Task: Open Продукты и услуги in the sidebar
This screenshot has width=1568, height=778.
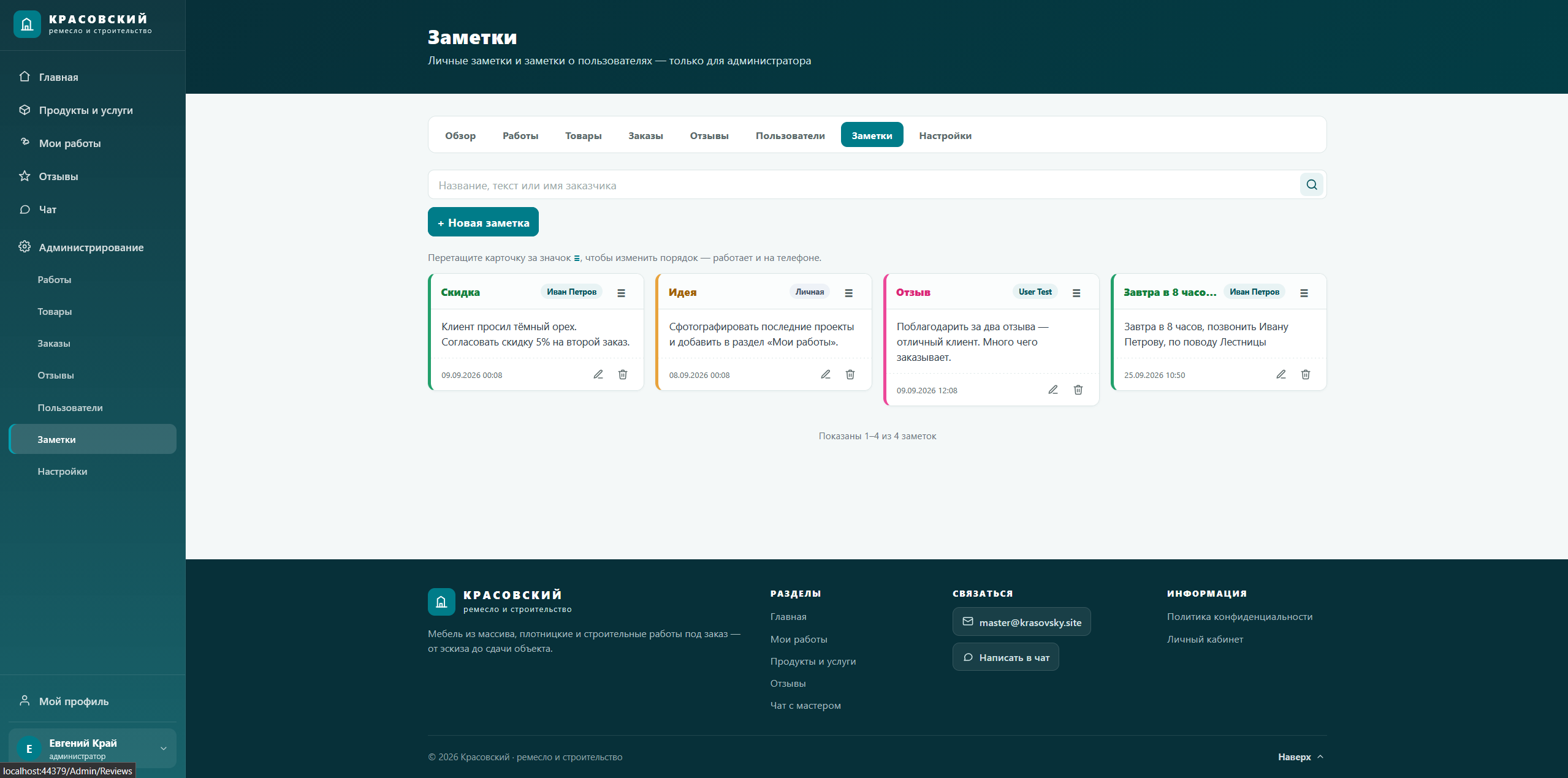Action: 93,110
